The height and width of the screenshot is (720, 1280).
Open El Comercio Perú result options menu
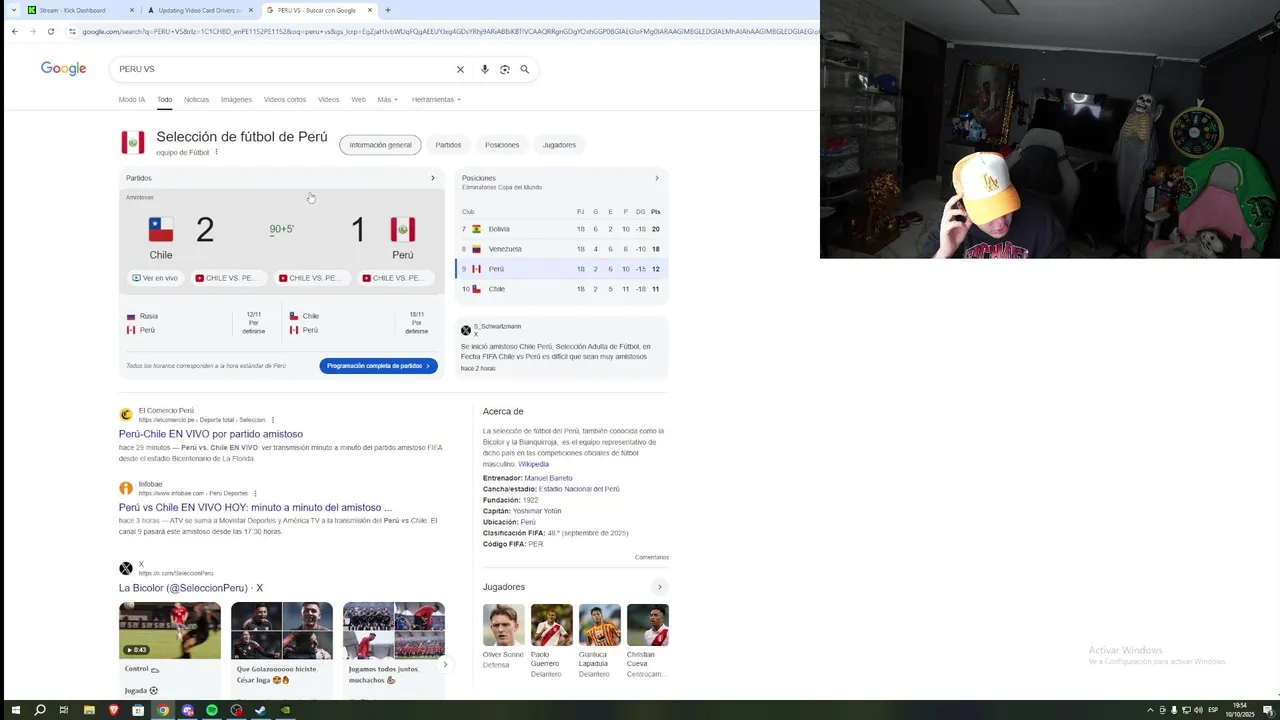click(273, 420)
